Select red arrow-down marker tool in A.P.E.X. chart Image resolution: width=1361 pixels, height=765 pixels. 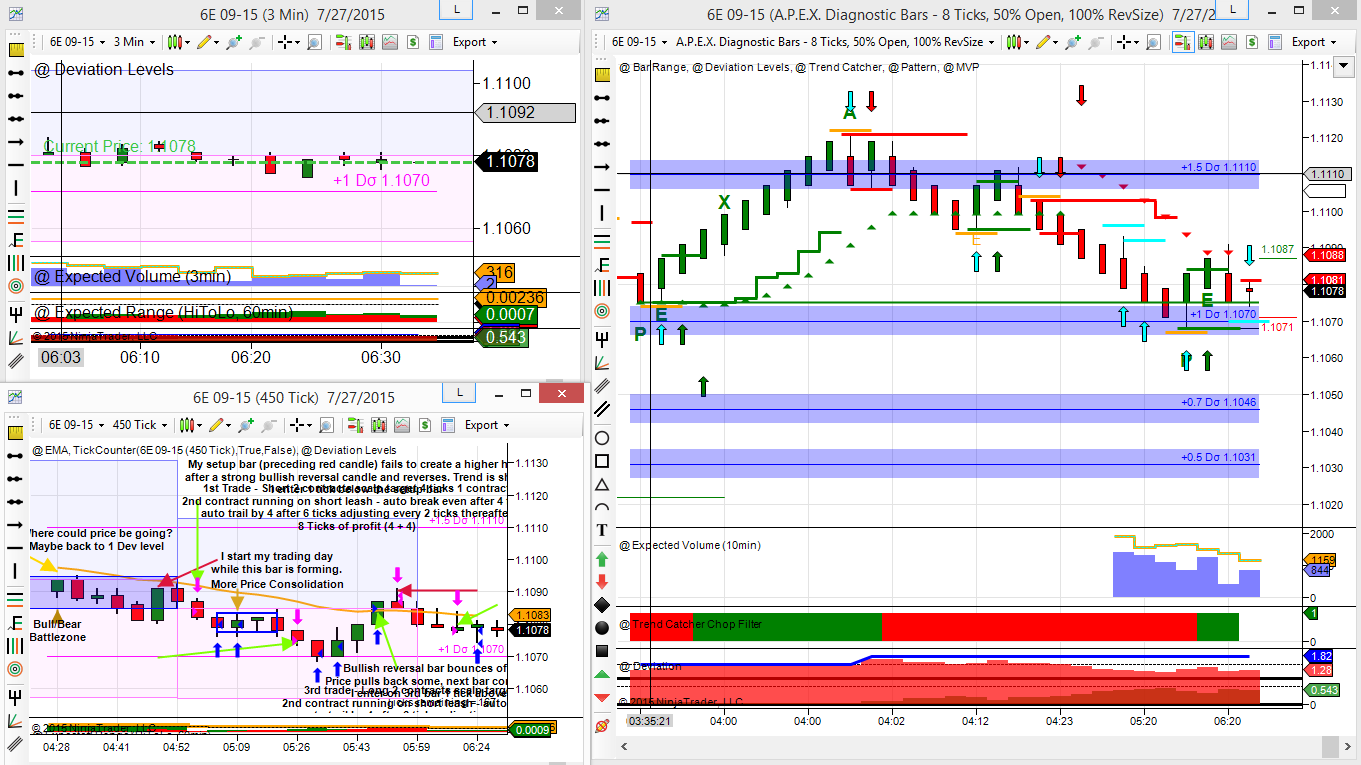point(602,581)
